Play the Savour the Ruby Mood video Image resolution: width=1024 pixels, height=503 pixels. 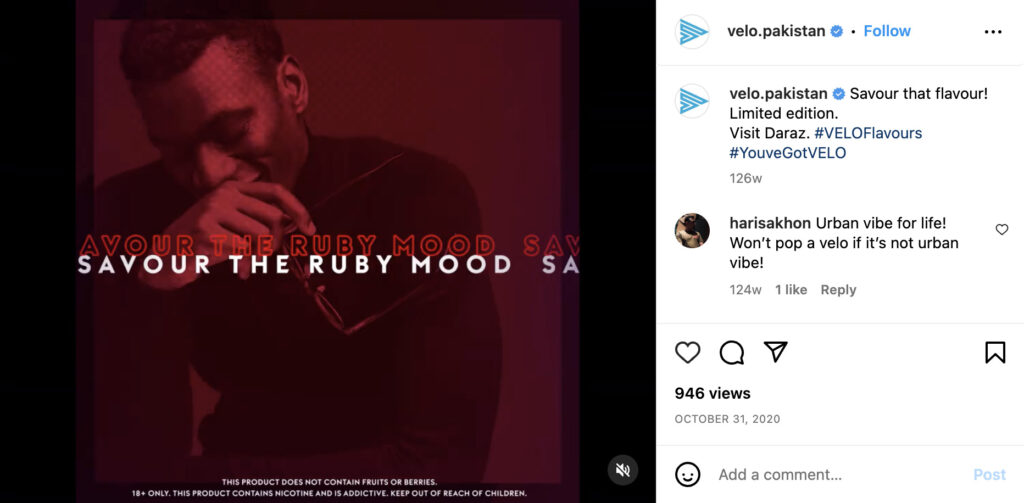[327, 252]
